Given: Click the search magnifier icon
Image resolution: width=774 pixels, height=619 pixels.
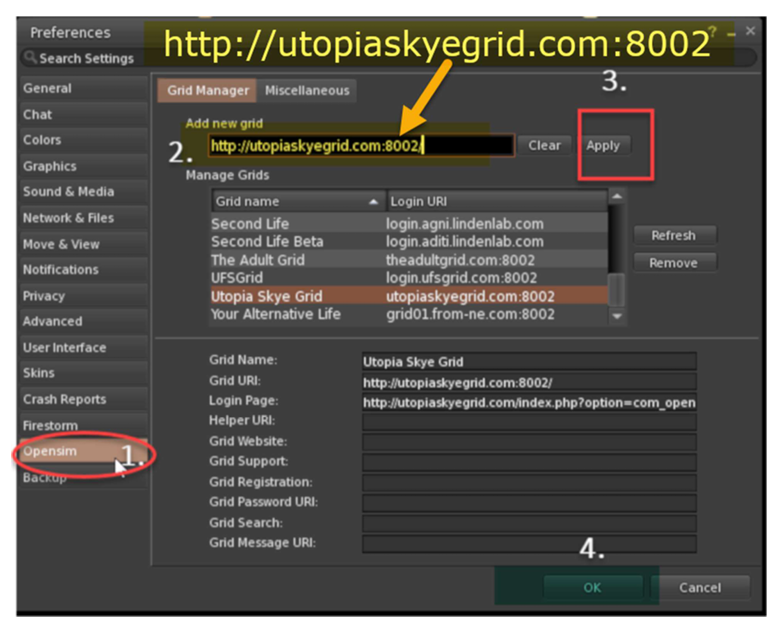Looking at the screenshot, I should pos(30,57).
